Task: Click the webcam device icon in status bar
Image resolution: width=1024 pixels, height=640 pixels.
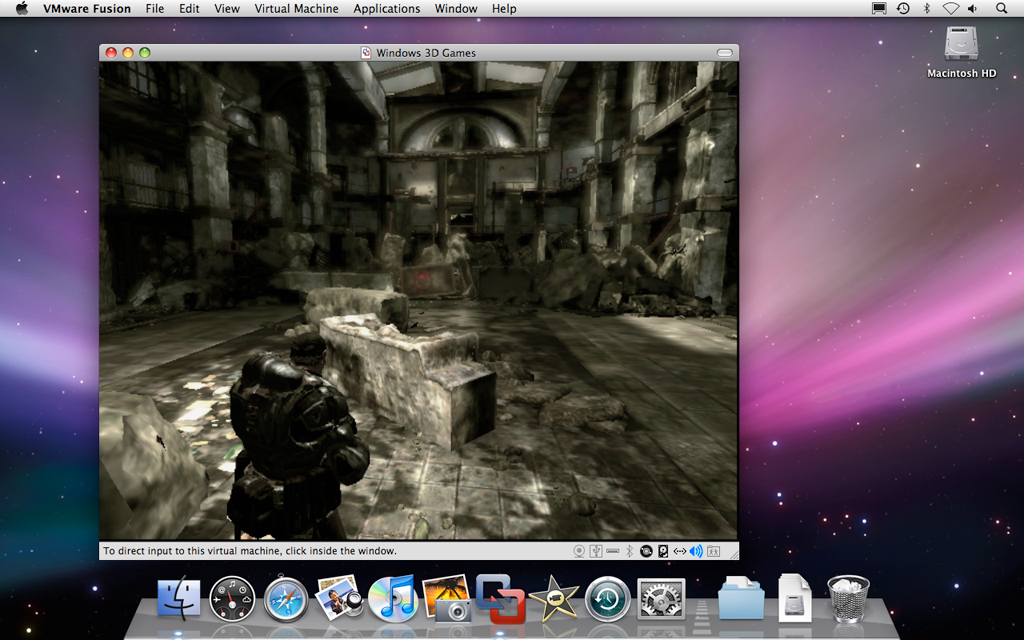Action: [579, 551]
